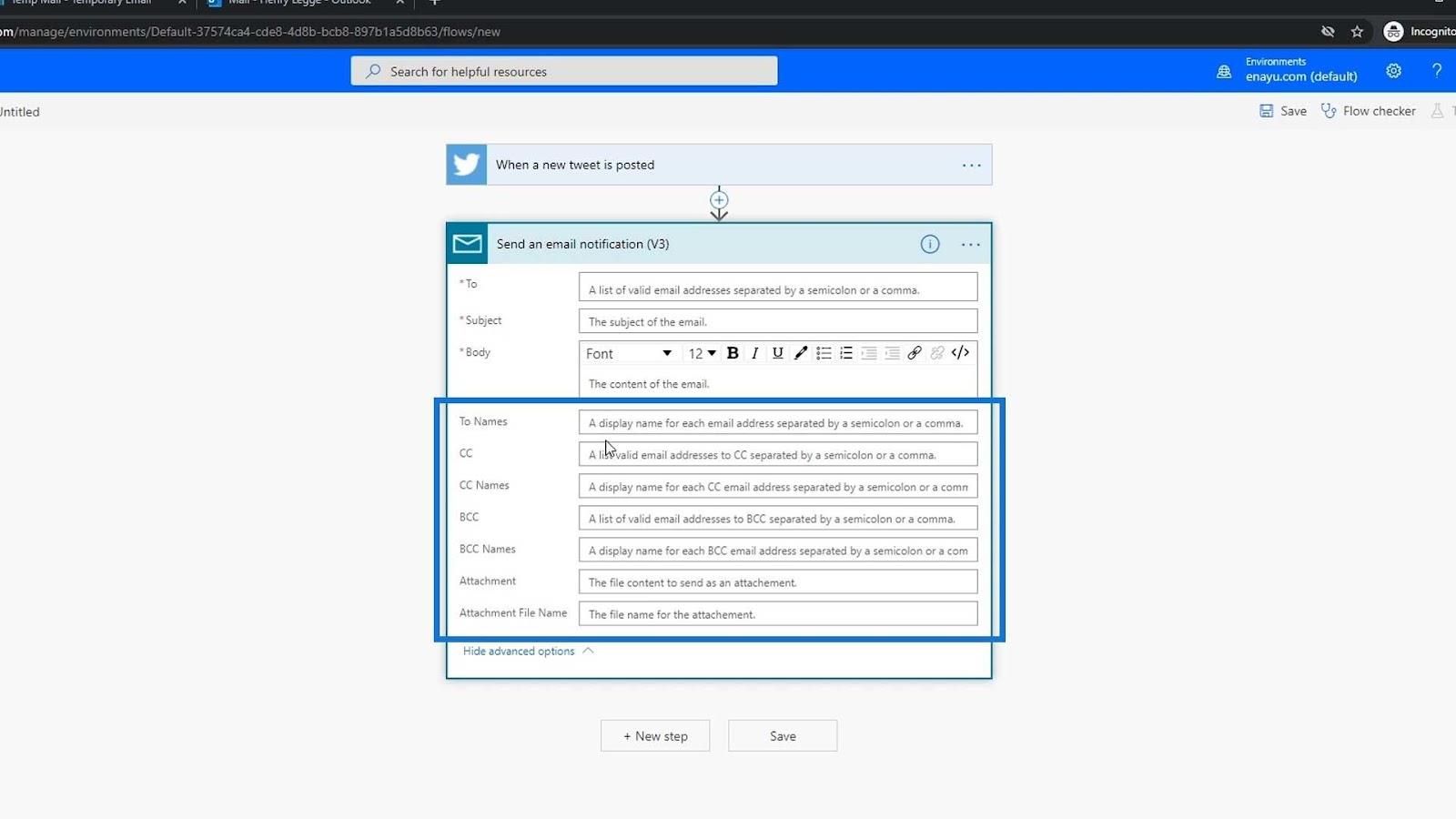The width and height of the screenshot is (1456, 819).
Task: Insert a hyperlink in email body
Action: point(915,353)
